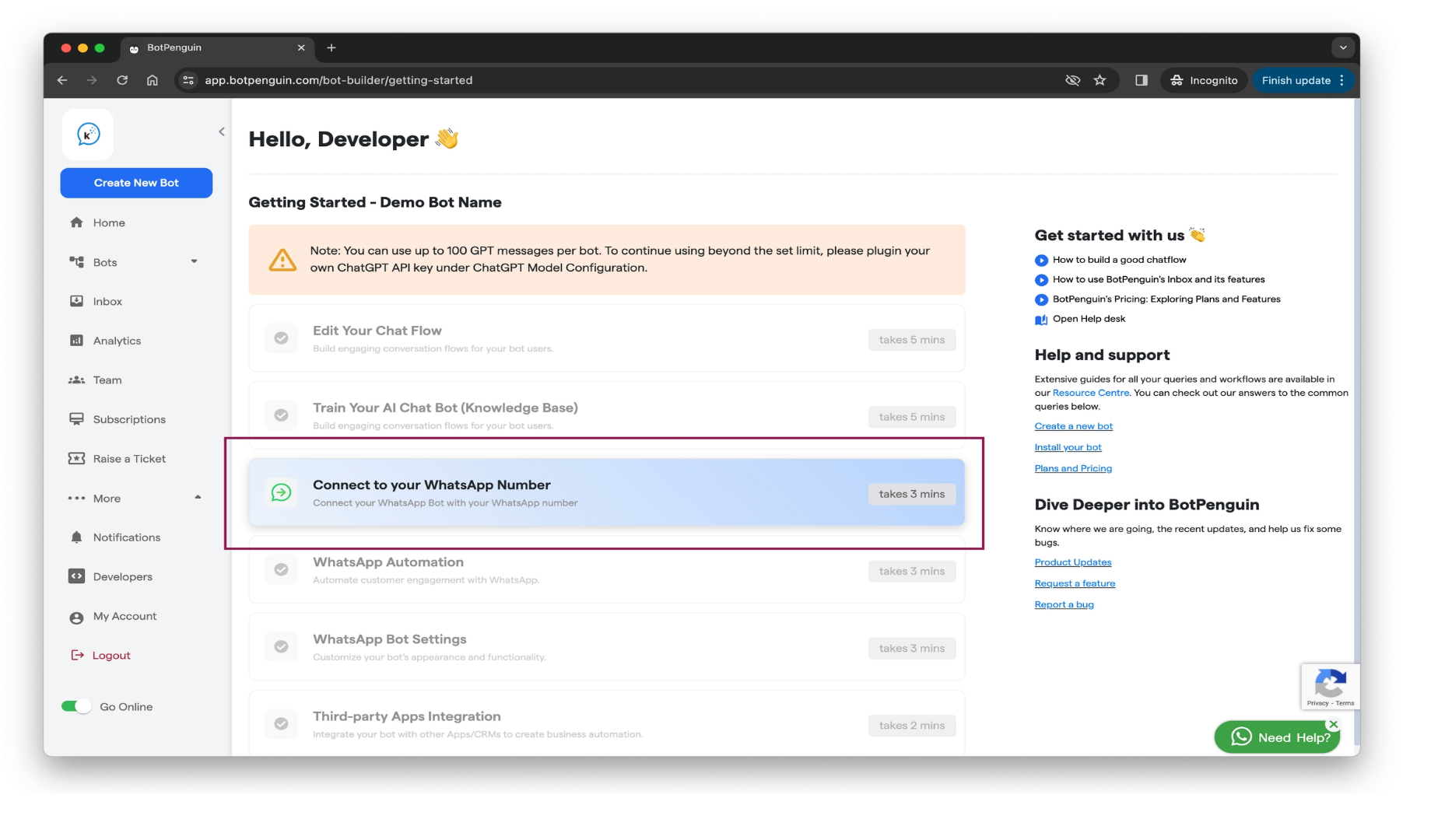Open Inbox in the sidebar

[107, 302]
